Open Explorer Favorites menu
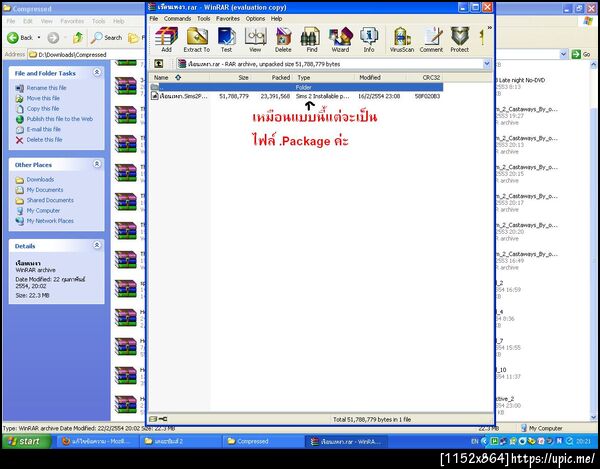The width and height of the screenshot is (600, 469). click(72, 21)
